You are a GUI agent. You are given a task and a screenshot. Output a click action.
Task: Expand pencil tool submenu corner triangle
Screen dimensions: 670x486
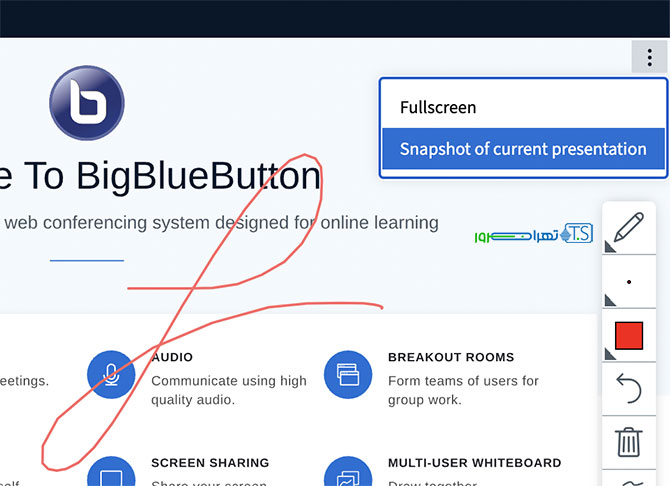(x=610, y=247)
